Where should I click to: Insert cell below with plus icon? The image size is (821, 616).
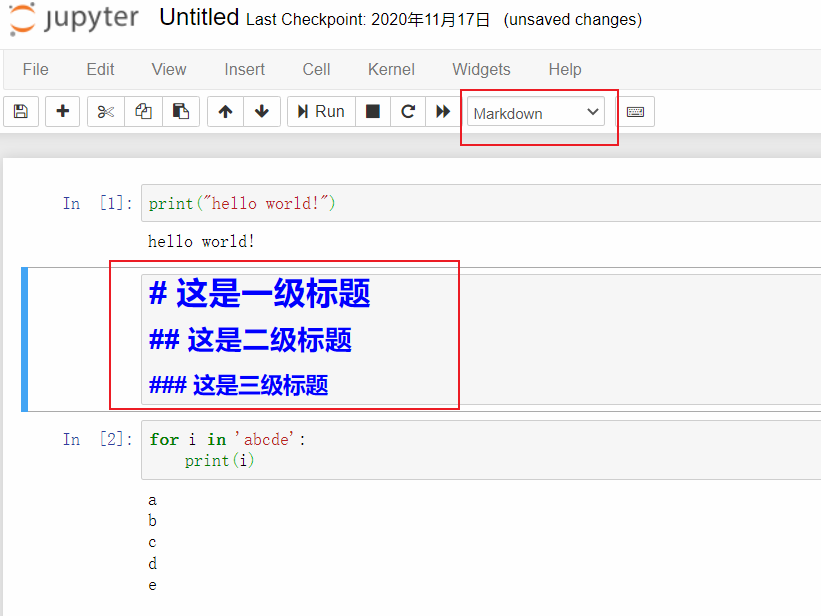[62, 112]
